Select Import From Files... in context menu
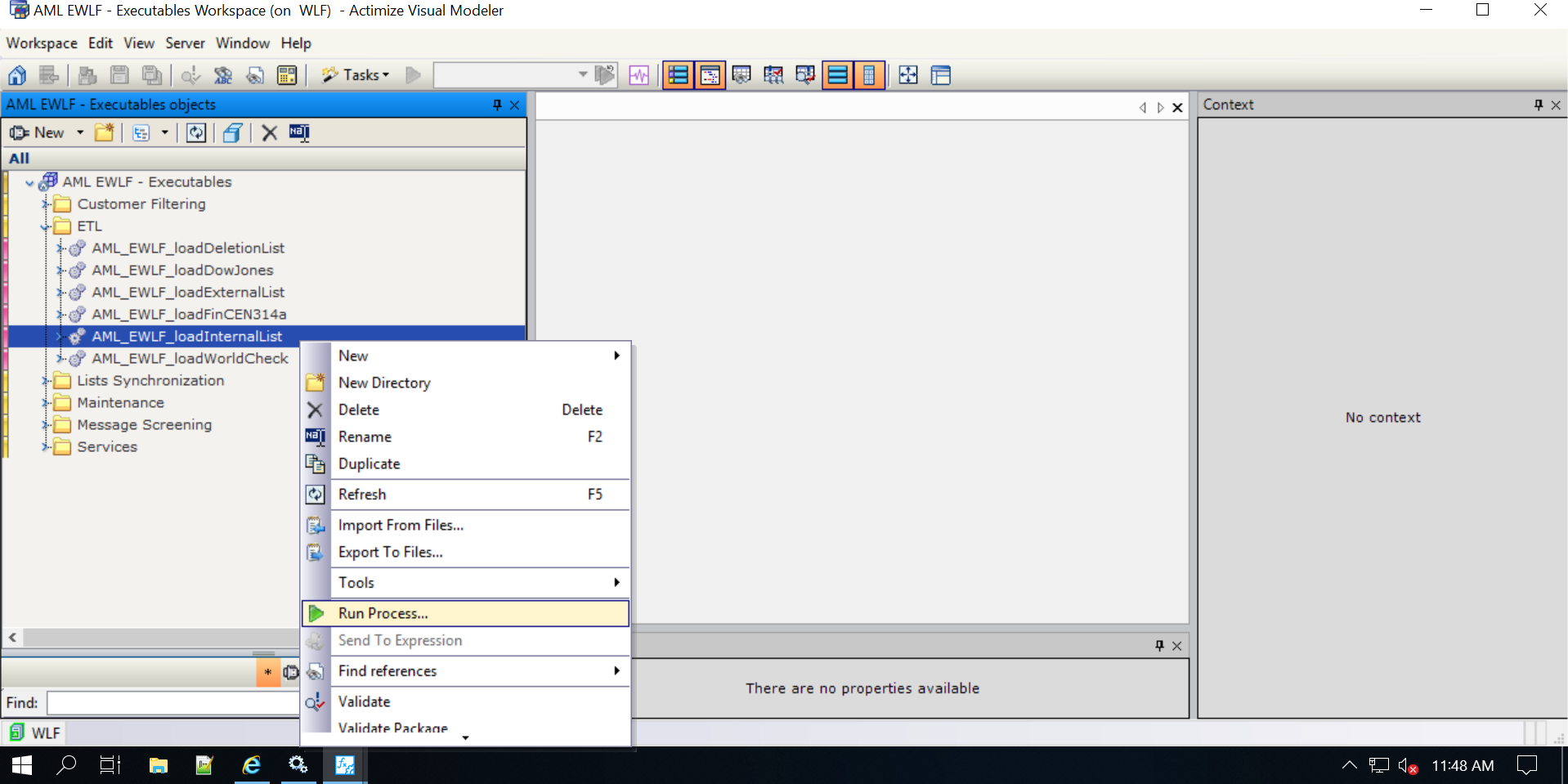Image resolution: width=1568 pixels, height=784 pixels. tap(465, 525)
